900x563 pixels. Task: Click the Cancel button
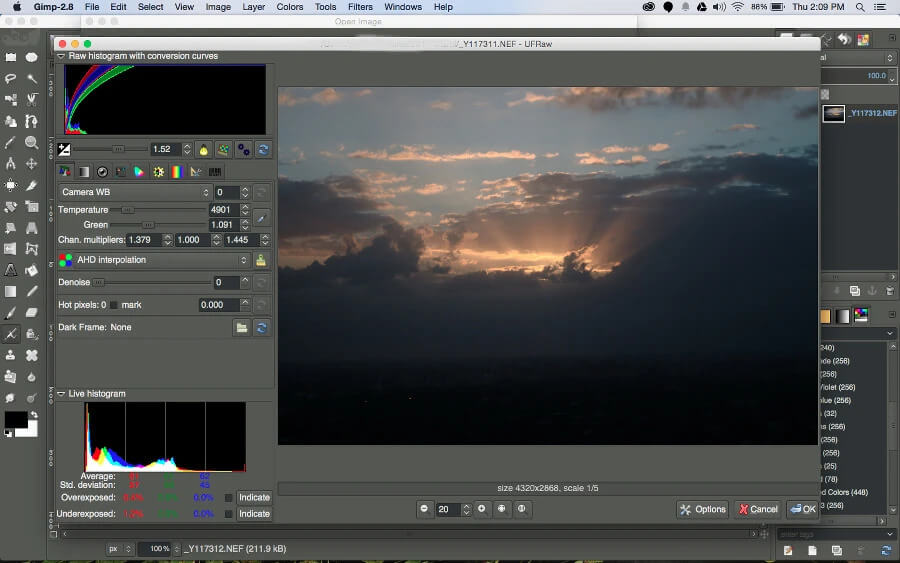[757, 509]
